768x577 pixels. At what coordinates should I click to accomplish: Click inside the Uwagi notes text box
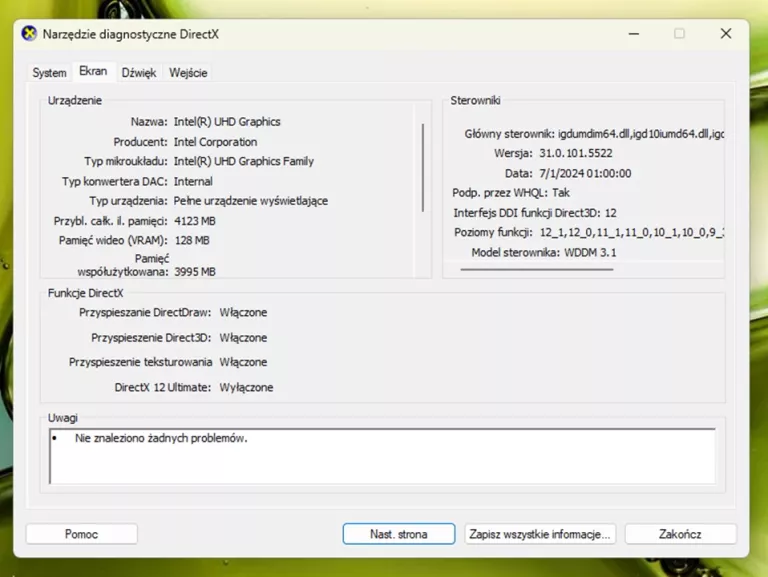coord(383,456)
